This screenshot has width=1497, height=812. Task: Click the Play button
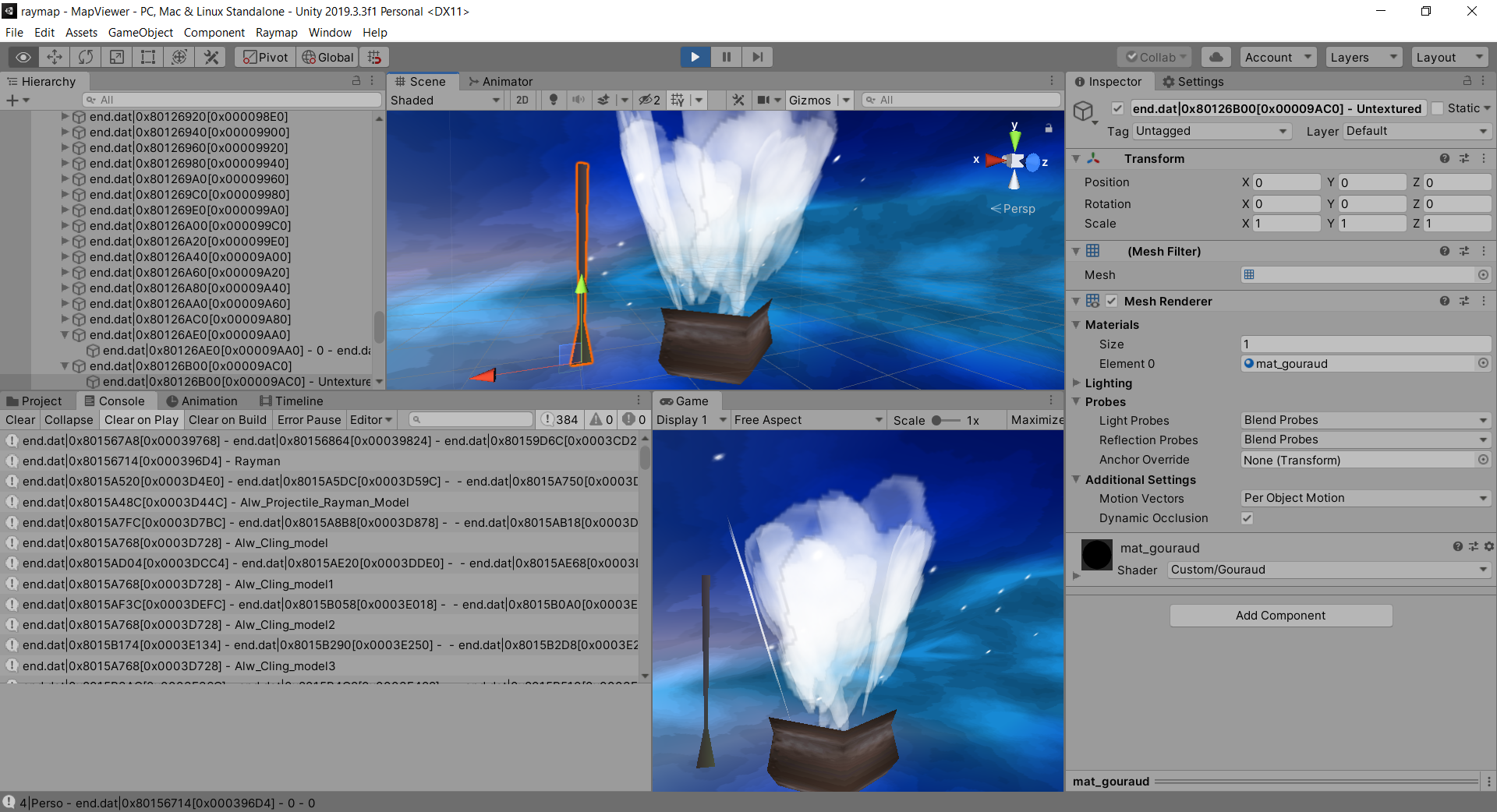(695, 57)
